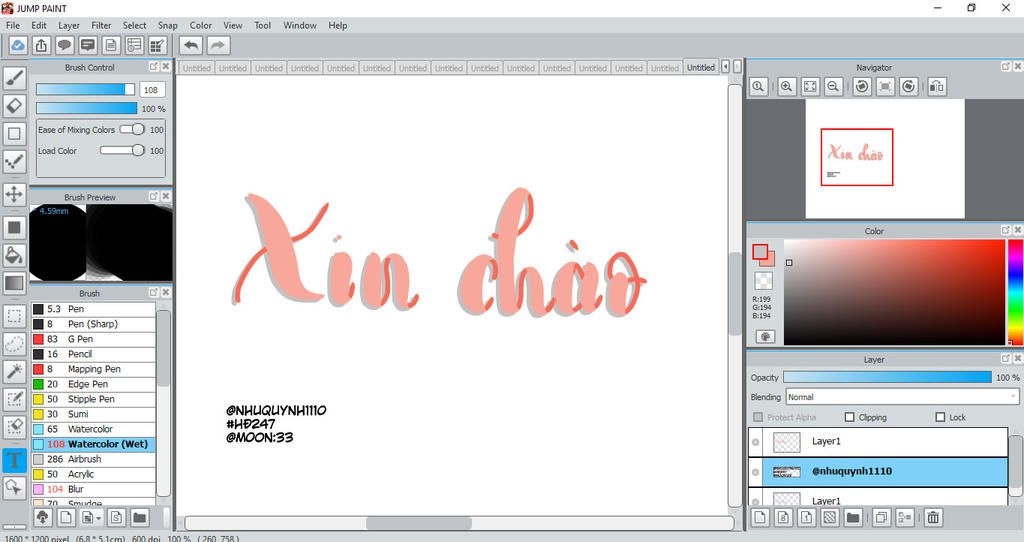
Task: Open the Snap menu
Action: (168, 25)
